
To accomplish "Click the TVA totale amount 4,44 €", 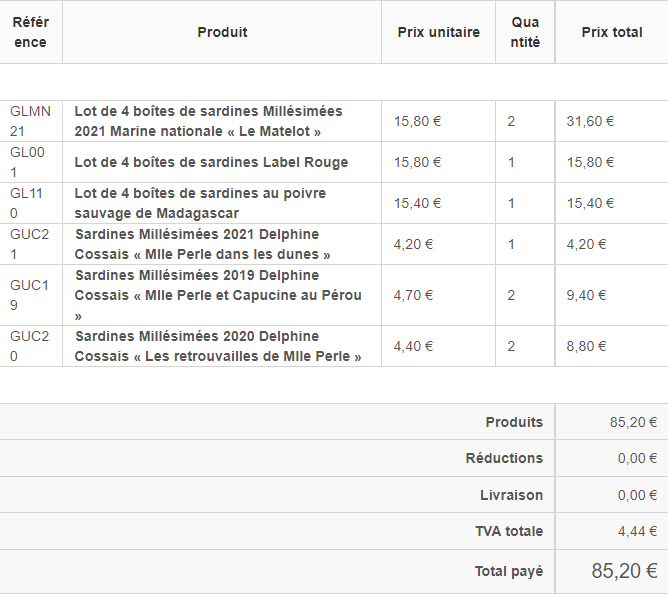I will click(637, 531).
